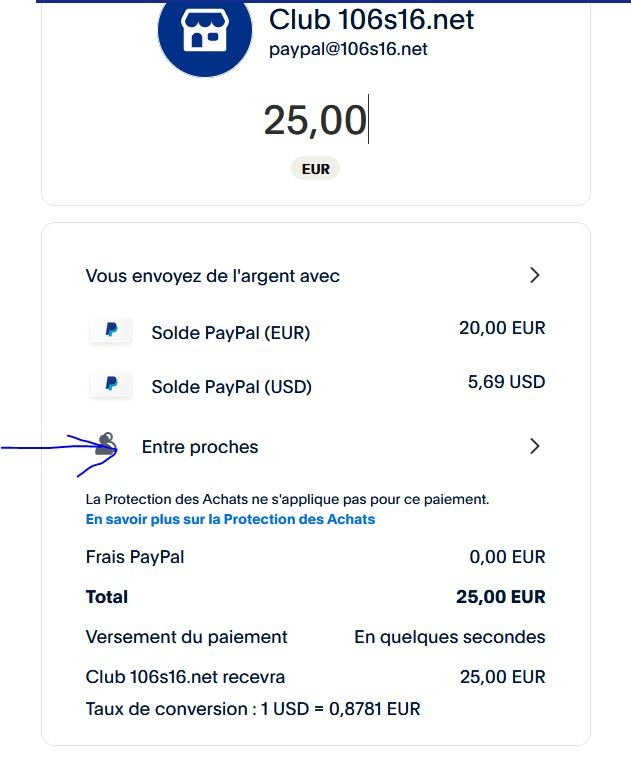Select the Solde PayPal (USD) funding source

(x=231, y=385)
